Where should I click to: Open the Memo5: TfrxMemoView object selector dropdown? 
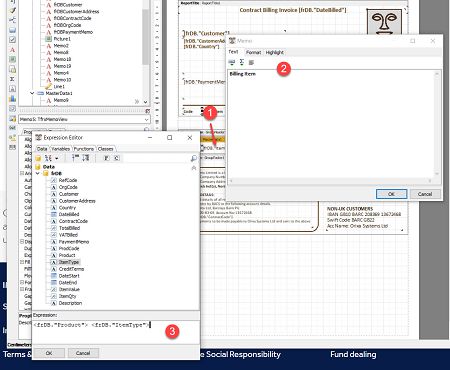click(x=146, y=119)
